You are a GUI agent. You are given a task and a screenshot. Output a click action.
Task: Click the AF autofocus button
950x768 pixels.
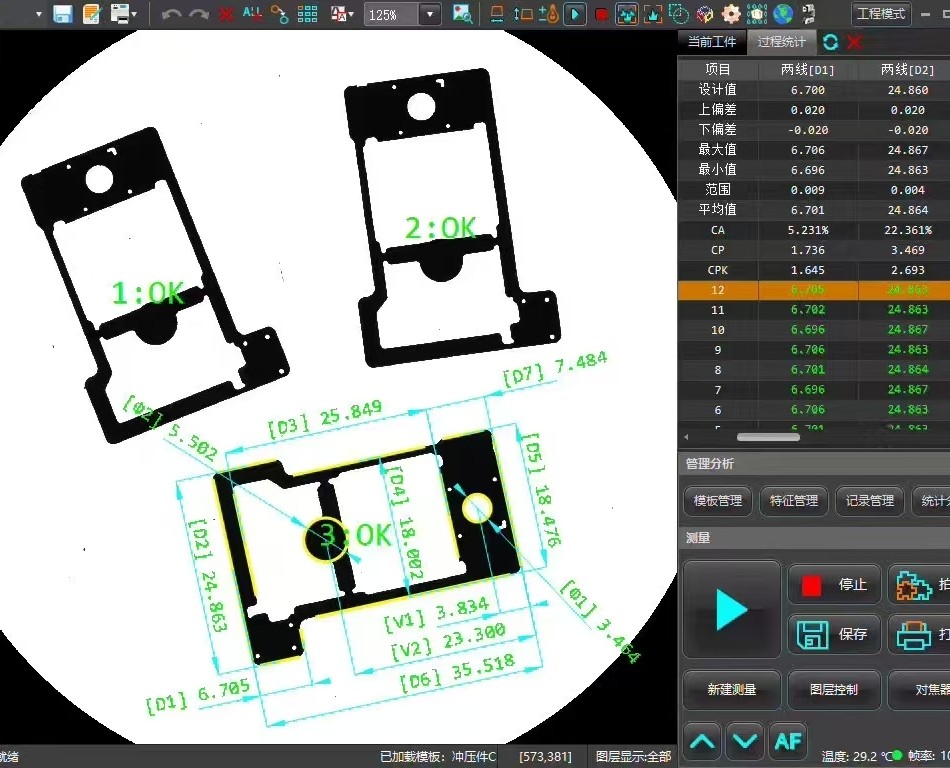[x=788, y=741]
